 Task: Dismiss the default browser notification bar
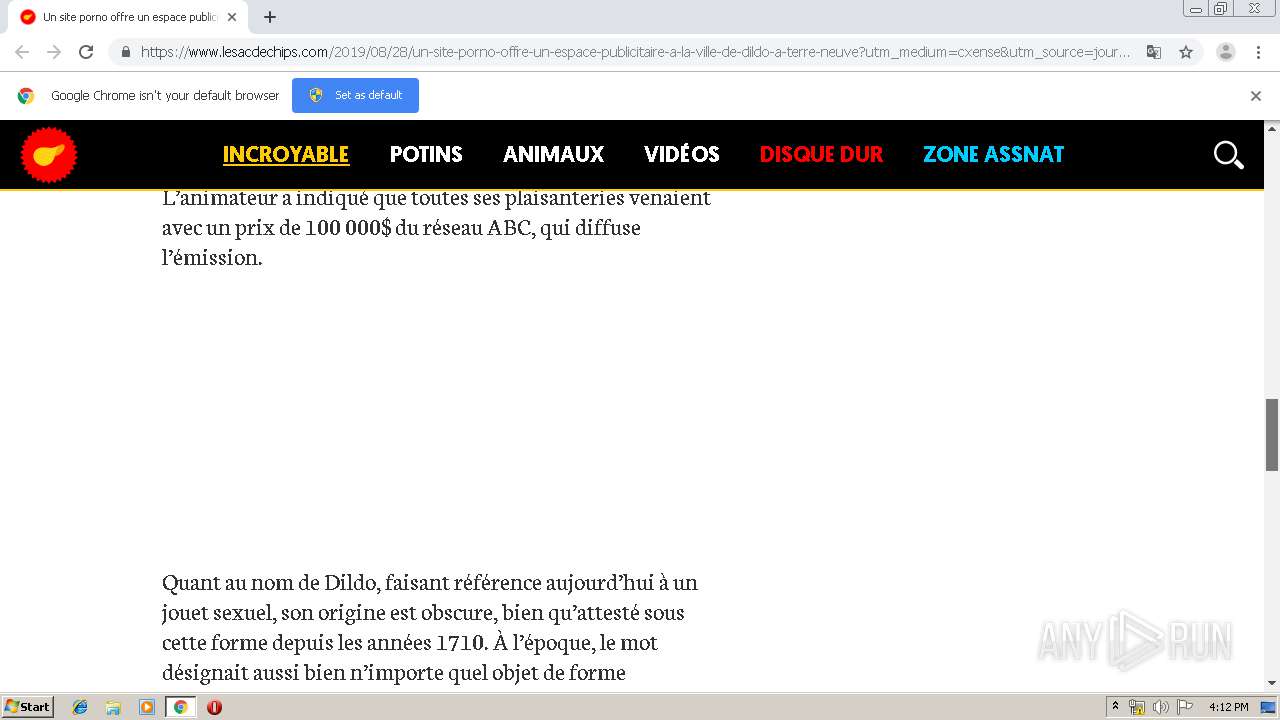tap(1256, 96)
